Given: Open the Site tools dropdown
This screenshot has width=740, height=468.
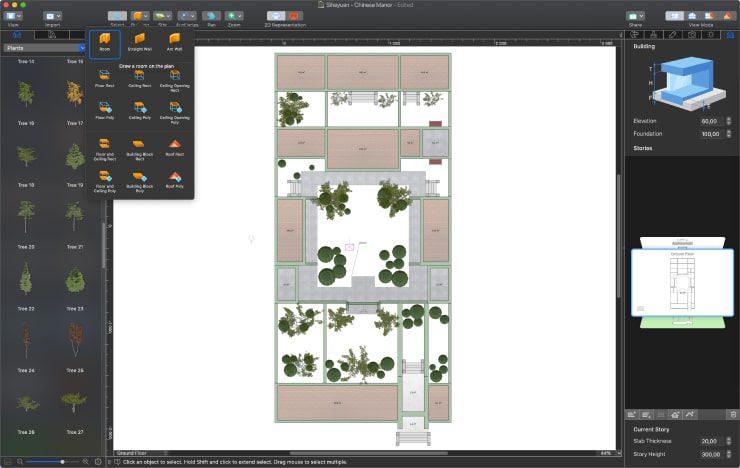Looking at the screenshot, I should click(x=162, y=16).
